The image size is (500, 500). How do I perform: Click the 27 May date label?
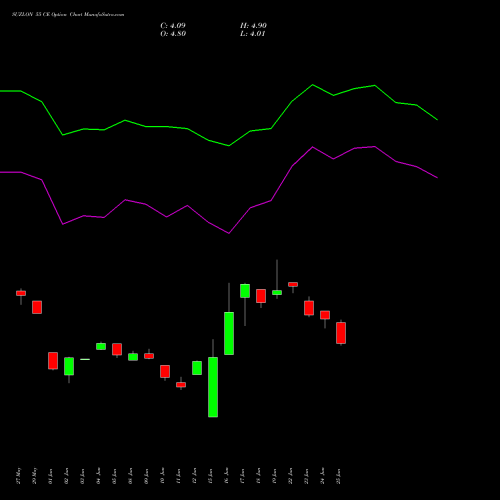19,476
